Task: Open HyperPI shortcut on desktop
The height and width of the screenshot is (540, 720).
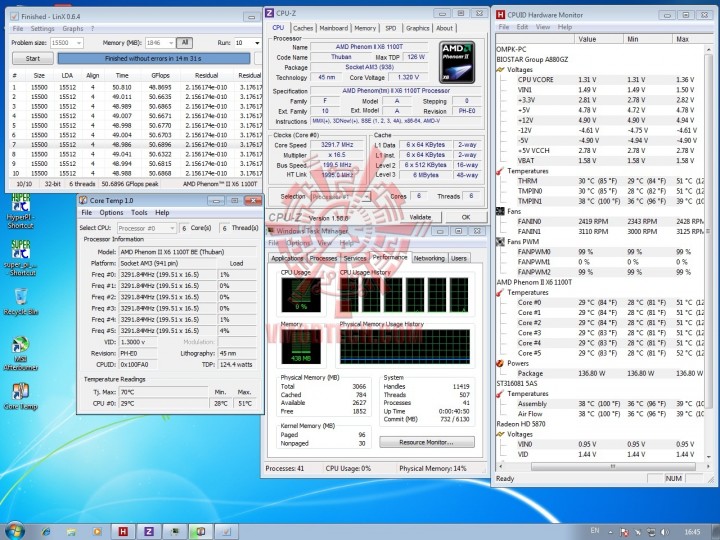Action: pyautogui.click(x=21, y=211)
